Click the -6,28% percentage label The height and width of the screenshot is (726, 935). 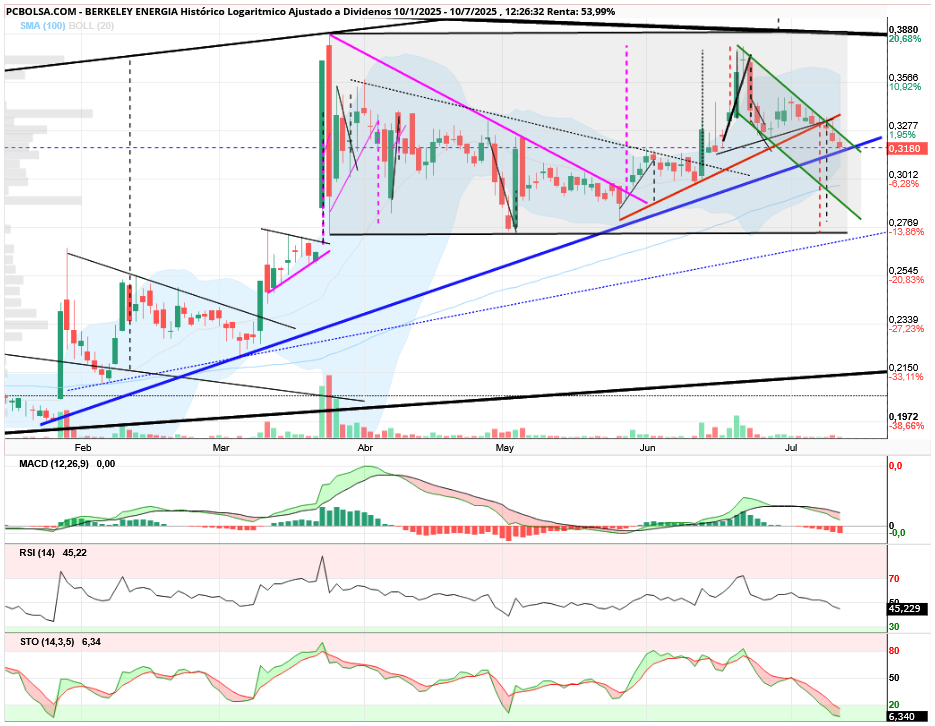[x=903, y=184]
